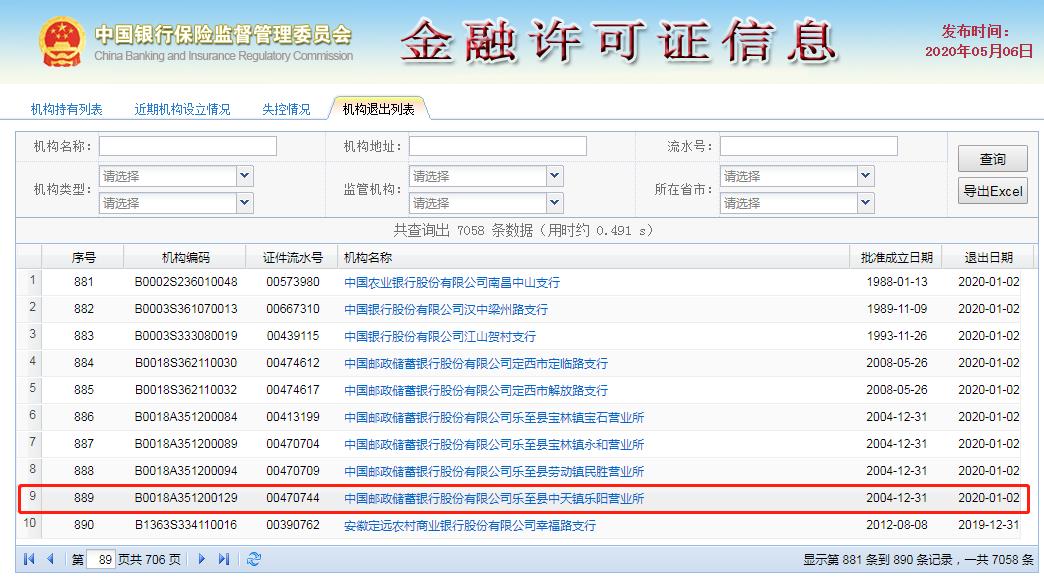Click the 流水号 text field
The image size is (1044, 578).
click(808, 147)
